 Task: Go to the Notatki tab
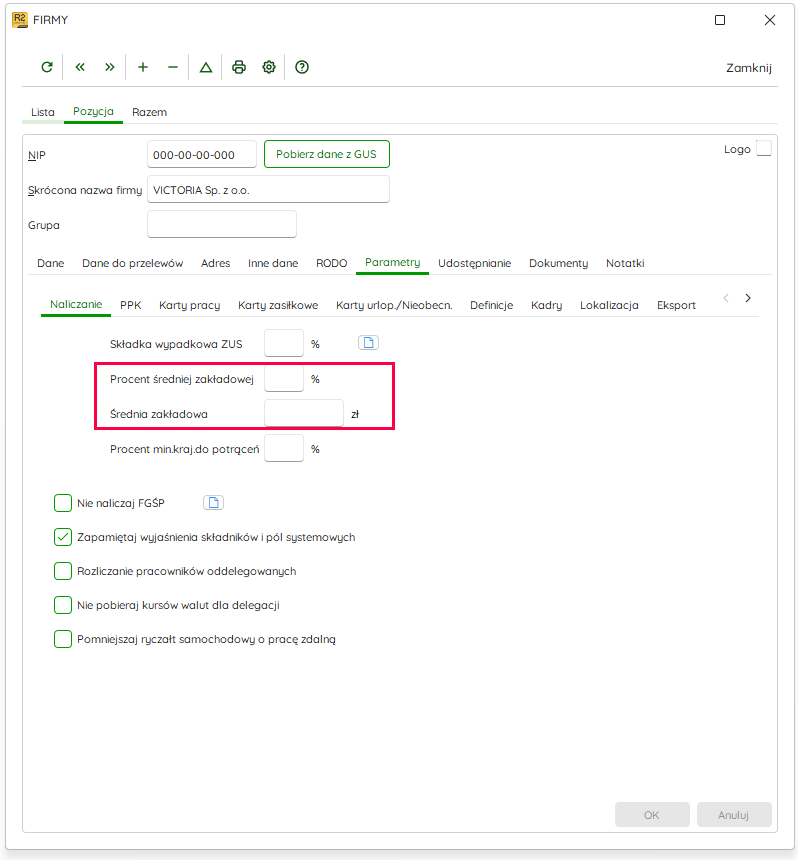tap(625, 263)
